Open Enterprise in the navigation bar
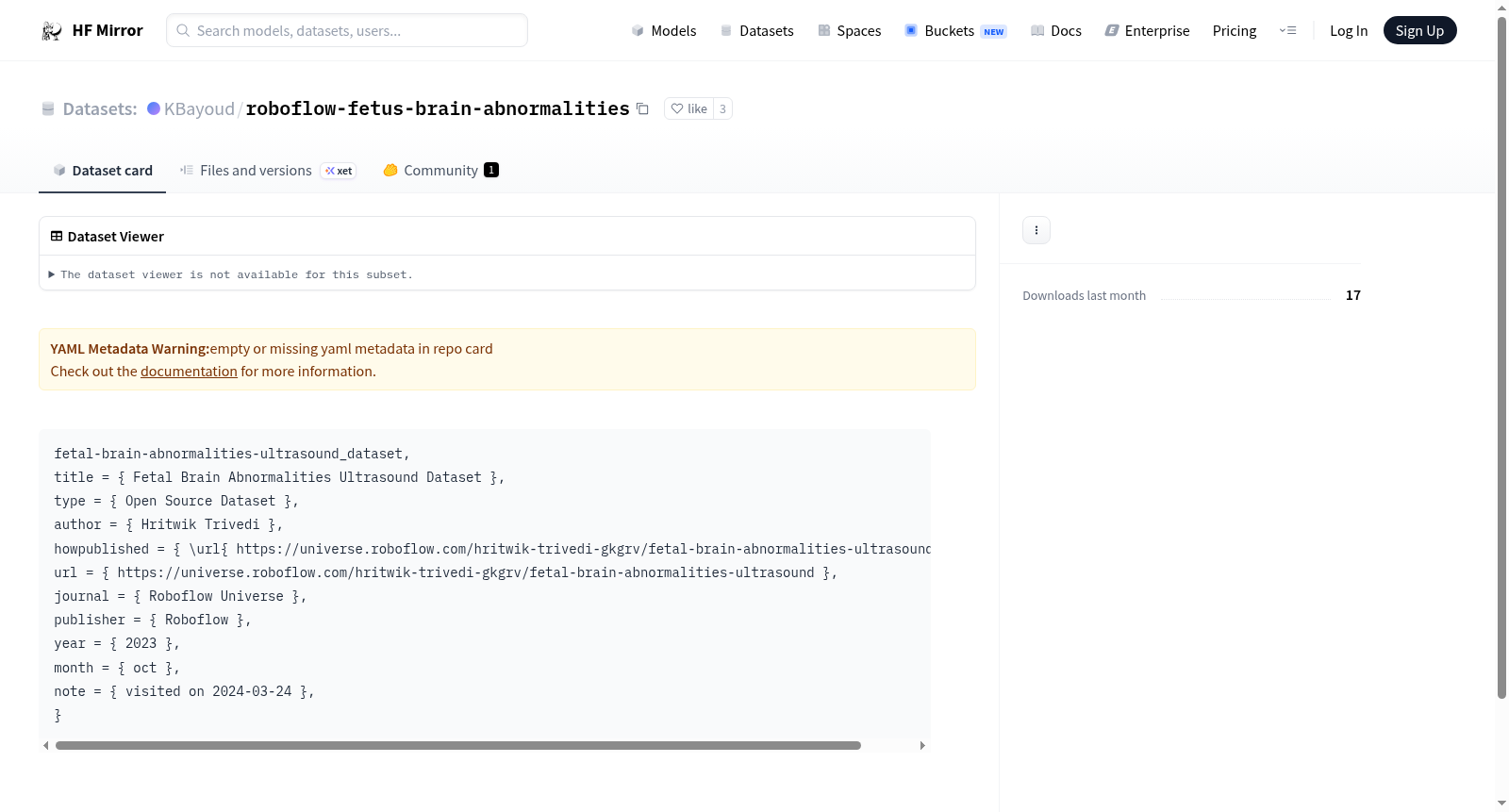This screenshot has height=812, width=1509. pyautogui.click(x=1148, y=31)
